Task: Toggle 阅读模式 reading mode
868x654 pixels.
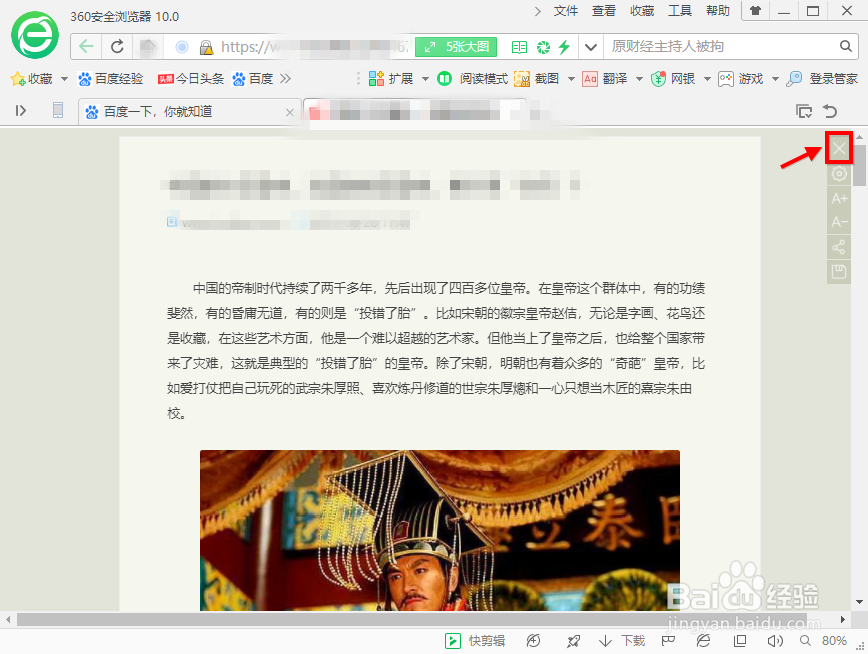Action: 472,79
